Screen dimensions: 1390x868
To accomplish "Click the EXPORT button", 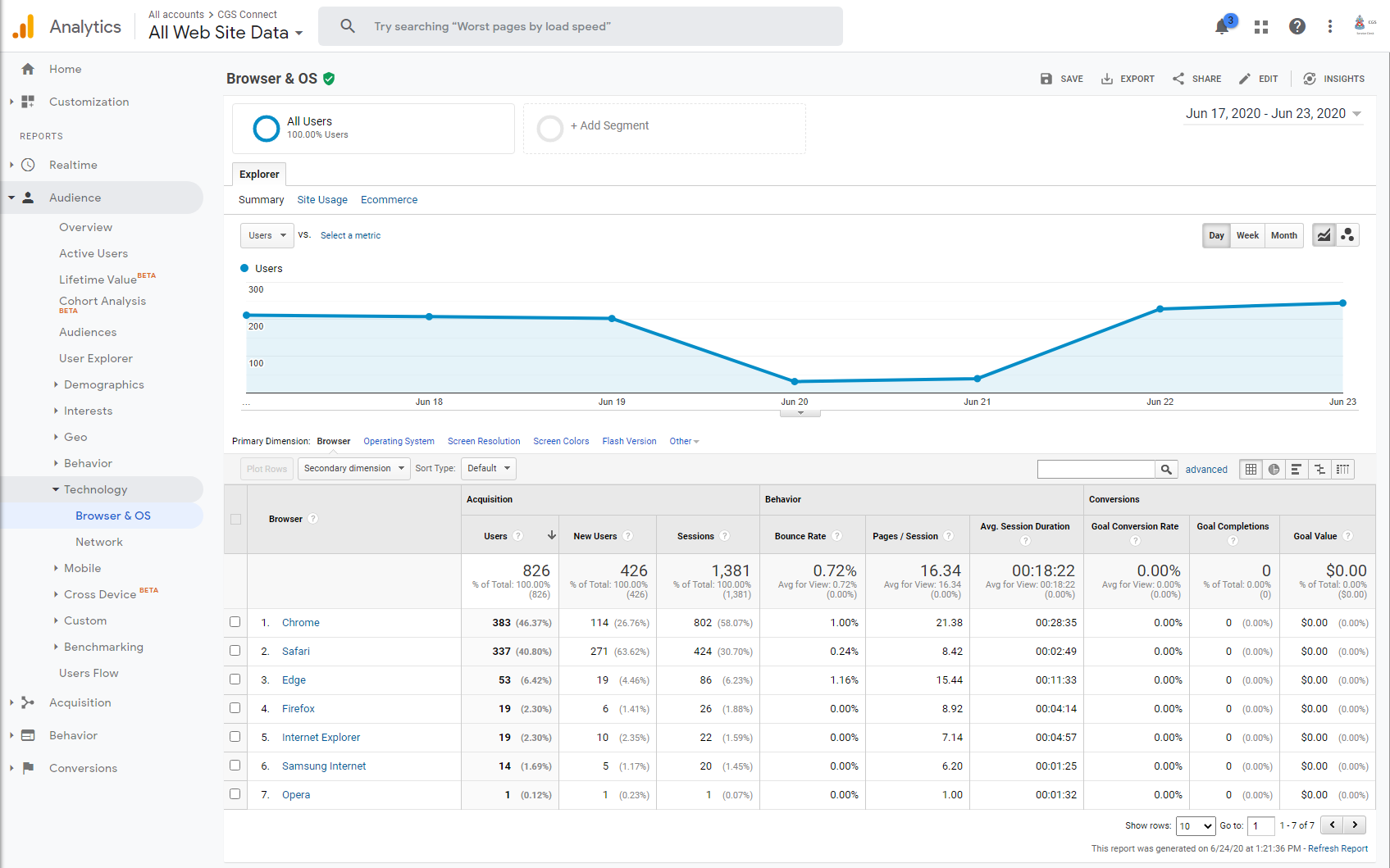I will coord(1128,79).
